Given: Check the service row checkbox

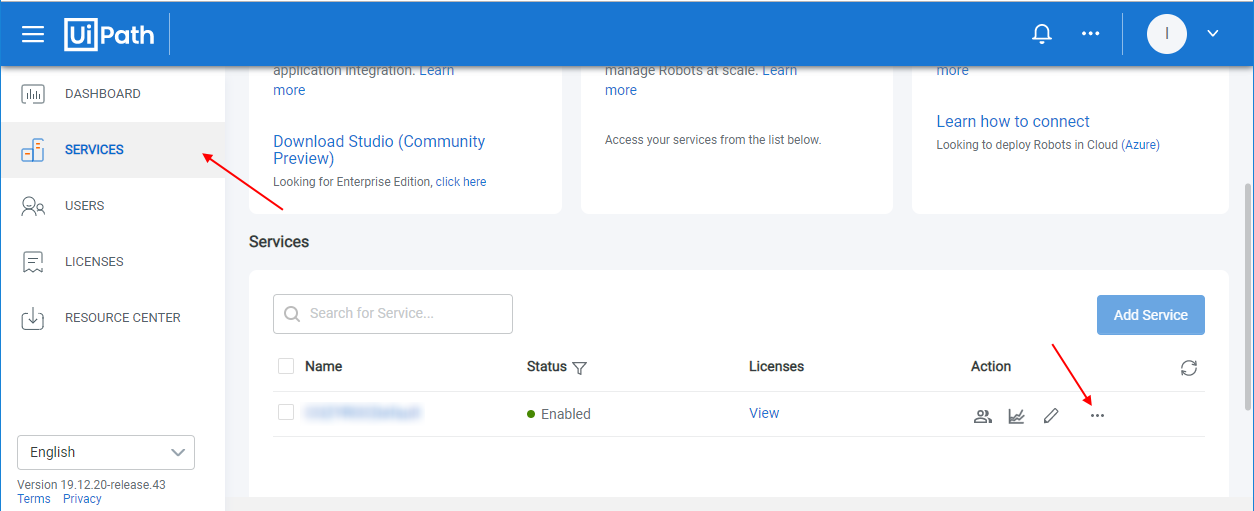Looking at the screenshot, I should (286, 412).
